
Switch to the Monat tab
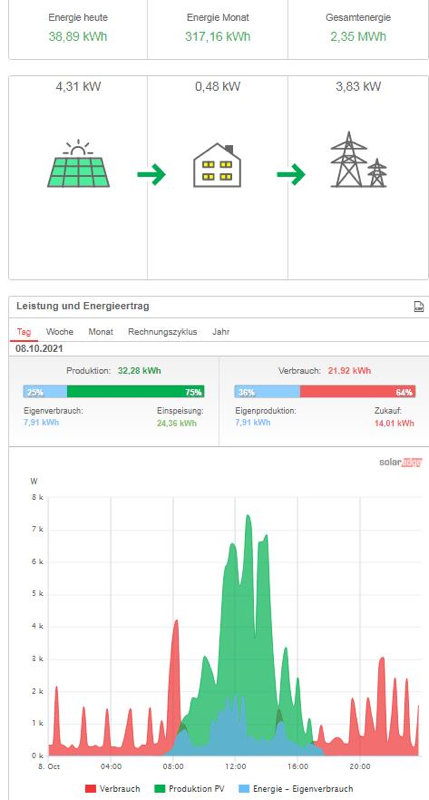tap(101, 332)
